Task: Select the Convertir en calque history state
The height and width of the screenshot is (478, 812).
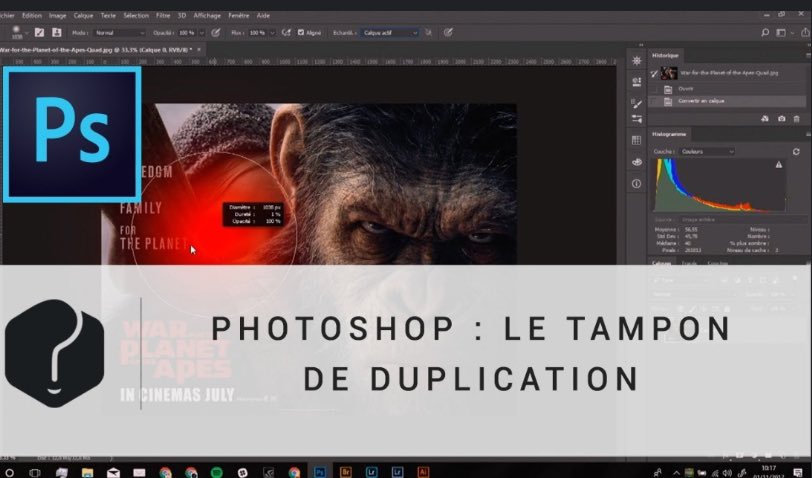Action: click(x=728, y=101)
